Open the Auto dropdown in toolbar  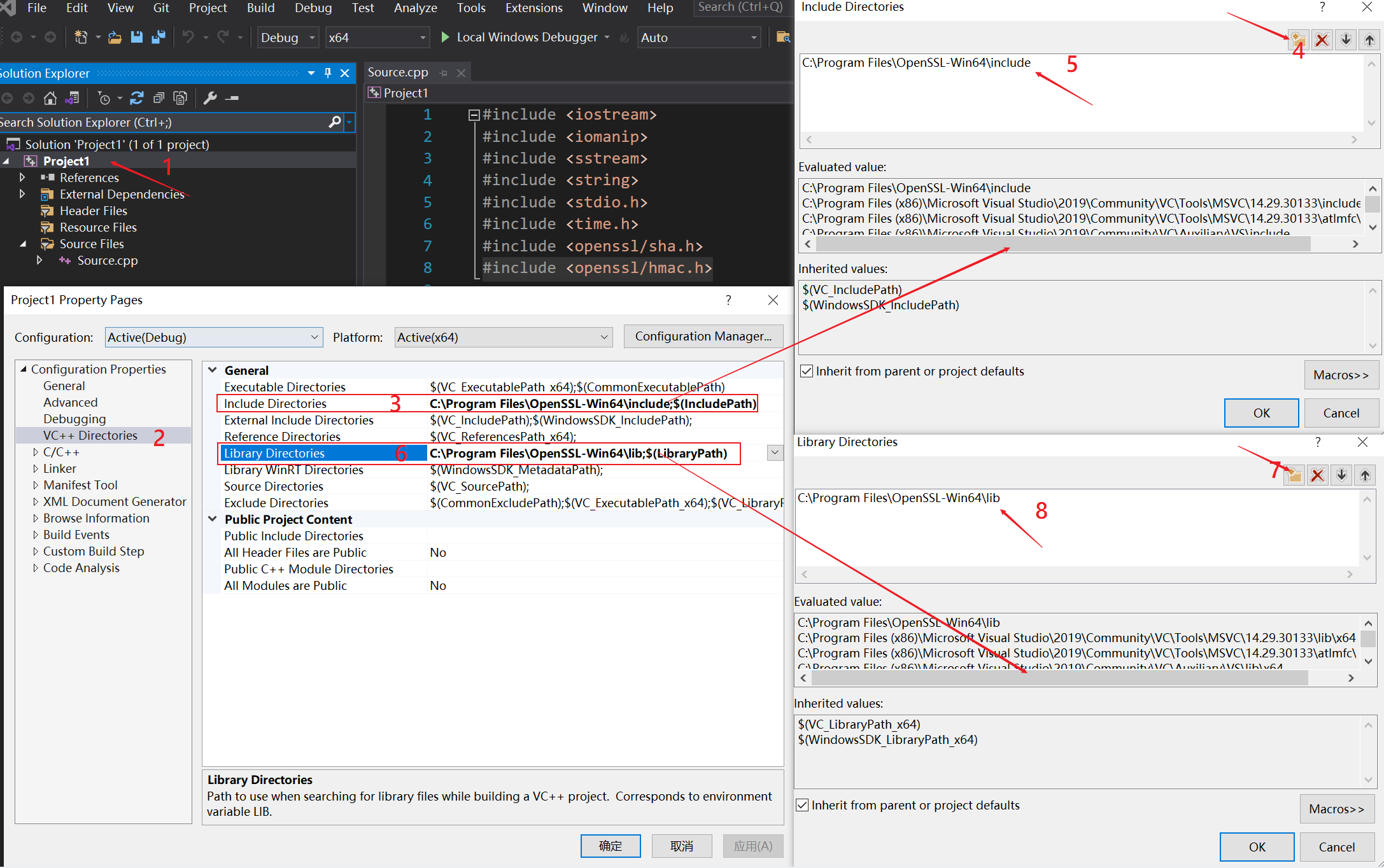point(699,38)
